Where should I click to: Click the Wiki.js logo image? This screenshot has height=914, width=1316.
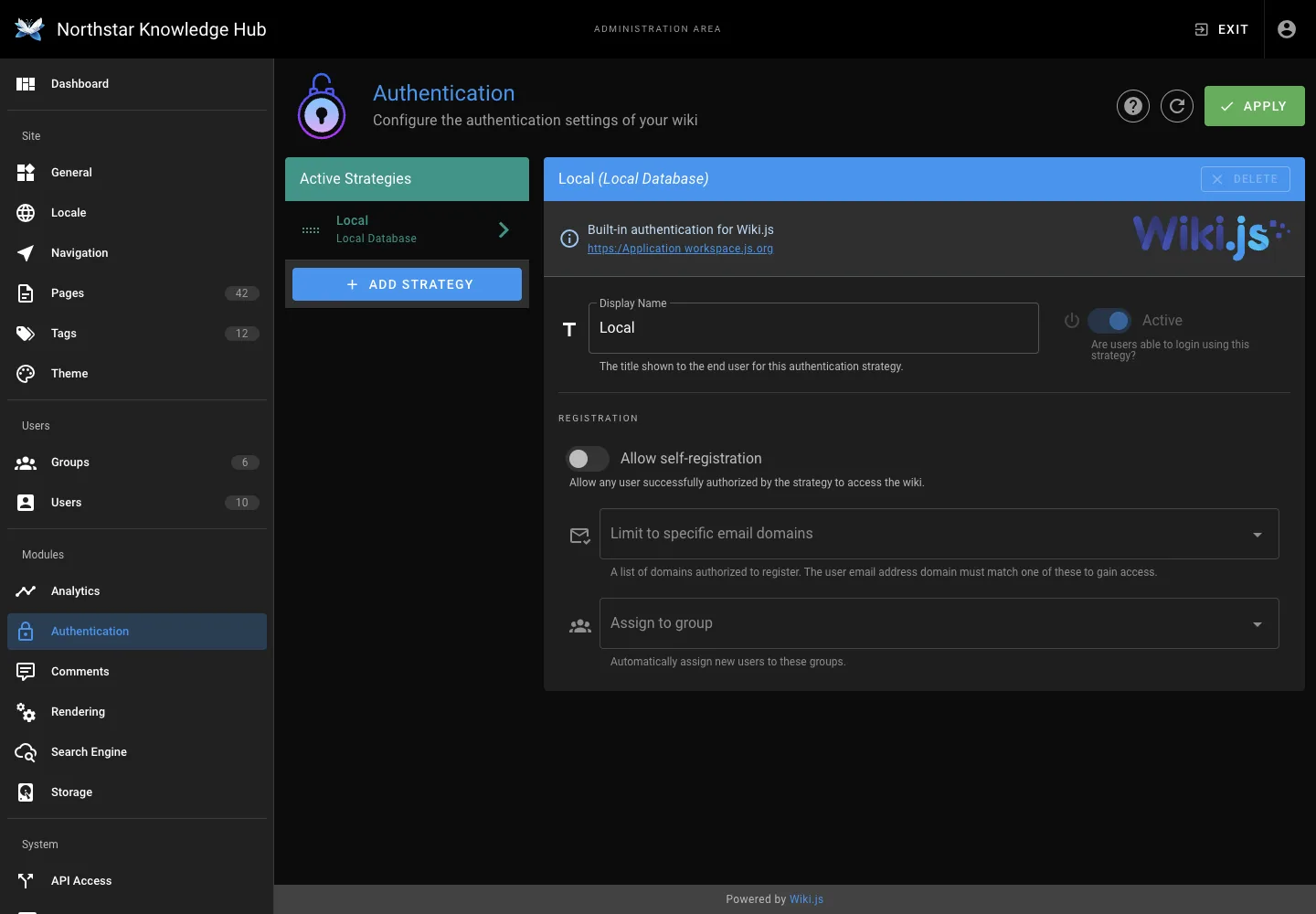coord(1211,237)
